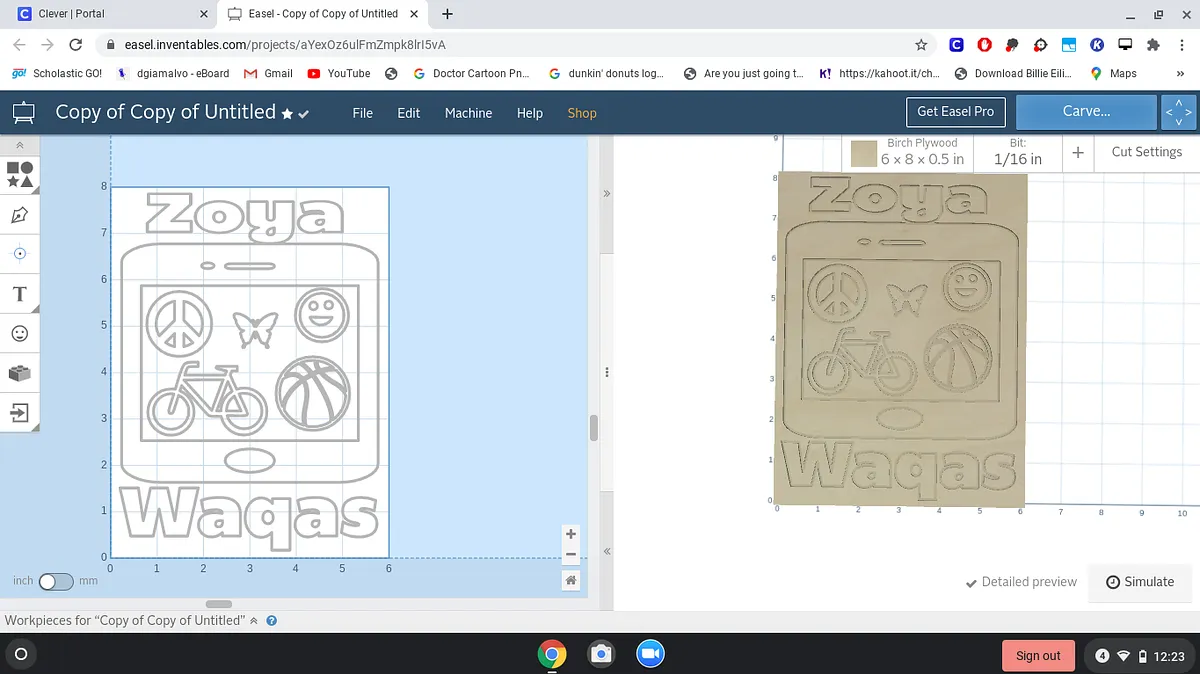Open the Help menu
Screen dimensions: 1200x674
529,113
